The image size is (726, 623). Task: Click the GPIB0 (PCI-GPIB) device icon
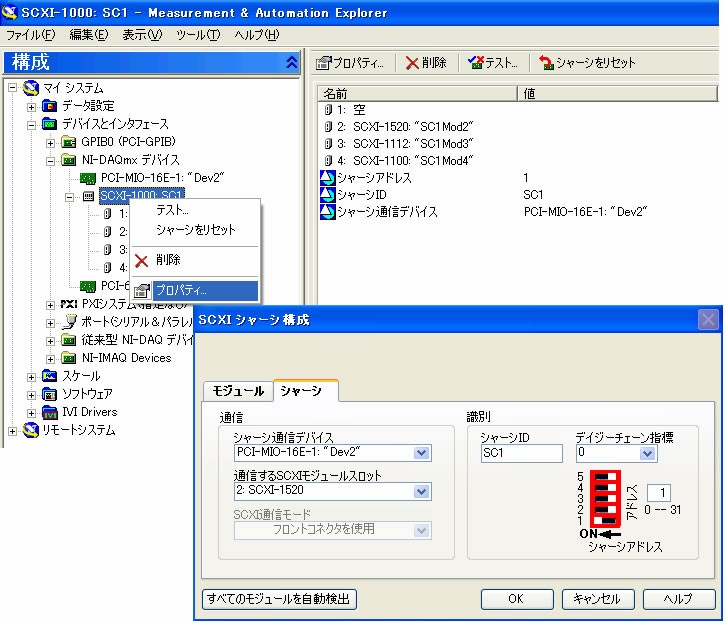(69, 142)
